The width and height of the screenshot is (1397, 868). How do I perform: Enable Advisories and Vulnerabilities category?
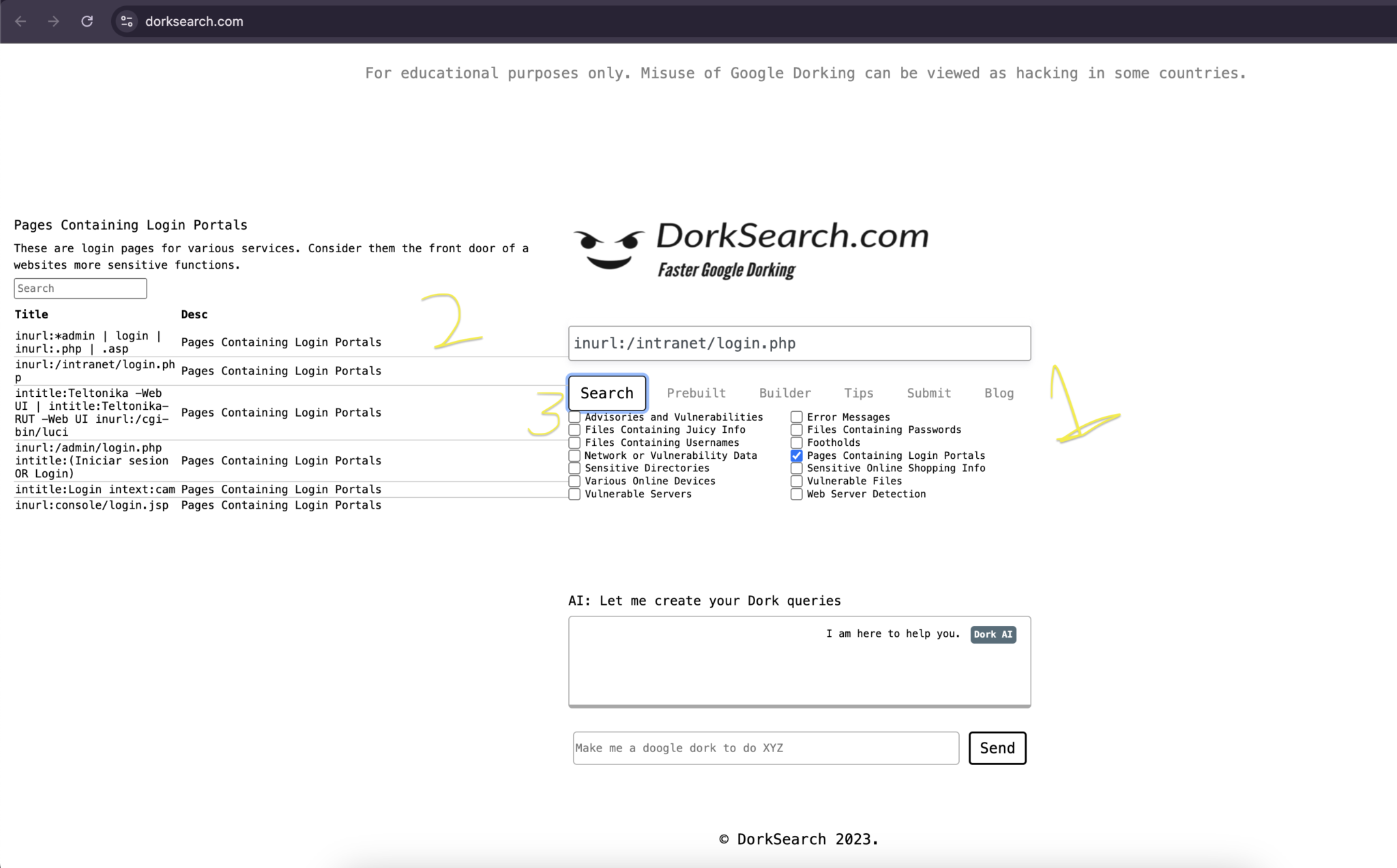tap(575, 417)
